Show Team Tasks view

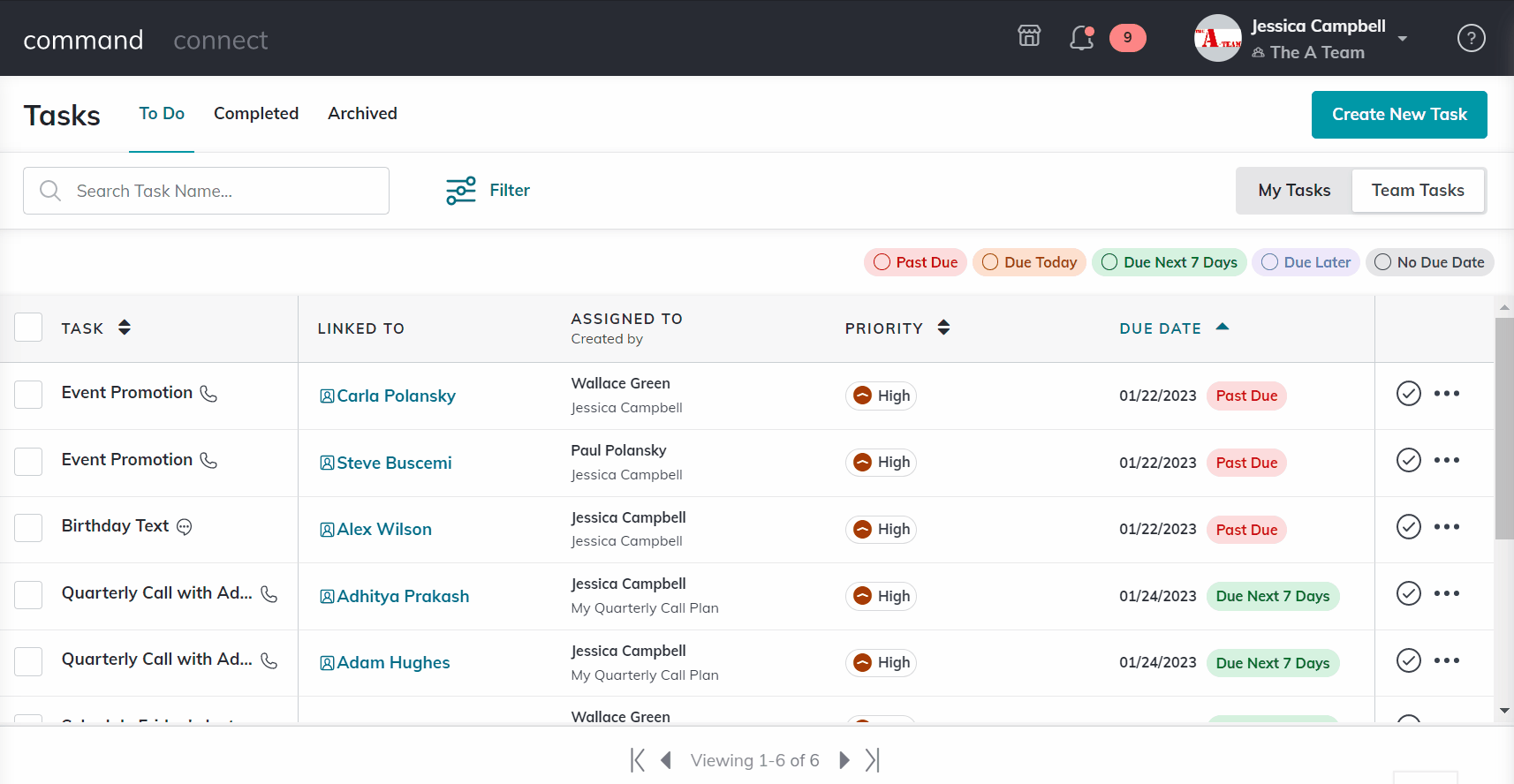click(x=1418, y=191)
